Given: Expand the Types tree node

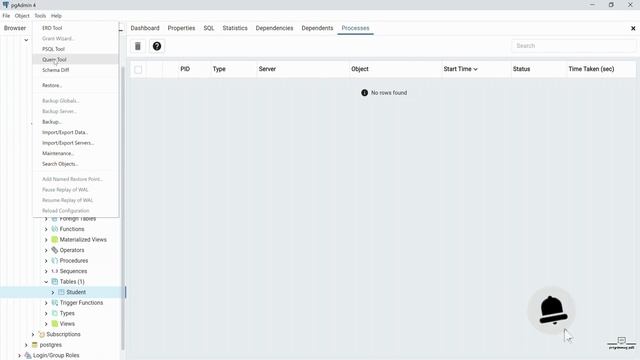Looking at the screenshot, I should point(46,313).
